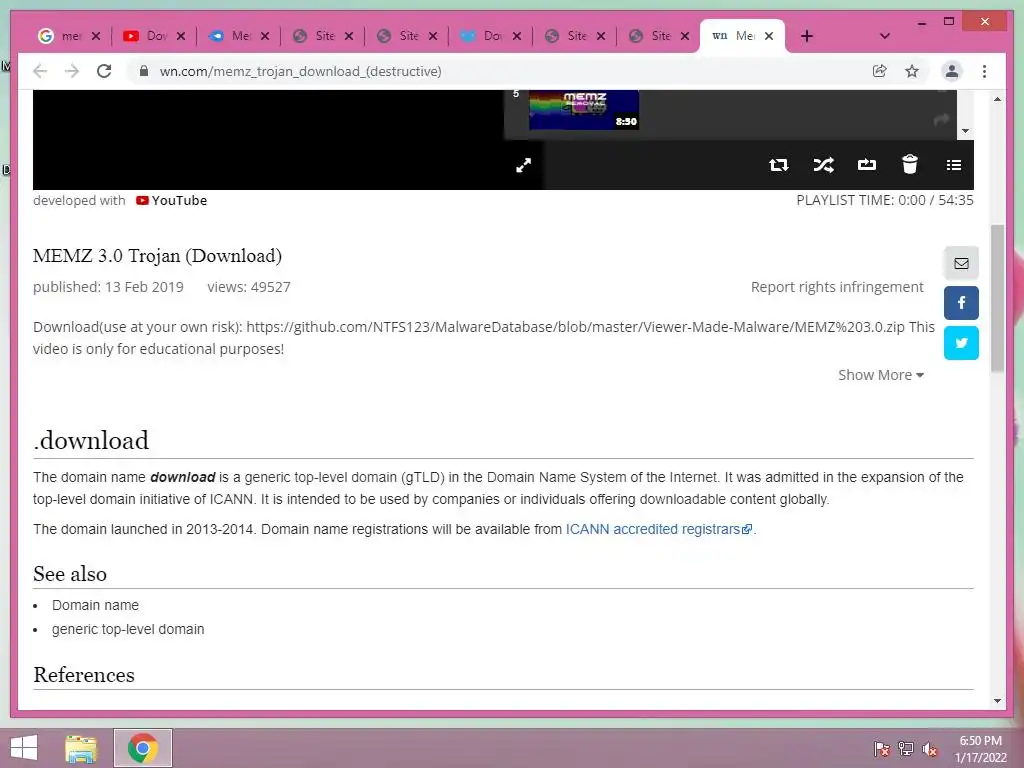The width and height of the screenshot is (1024, 768).
Task: Click the 'published: 13 Feb 2019' text
Action: [108, 287]
